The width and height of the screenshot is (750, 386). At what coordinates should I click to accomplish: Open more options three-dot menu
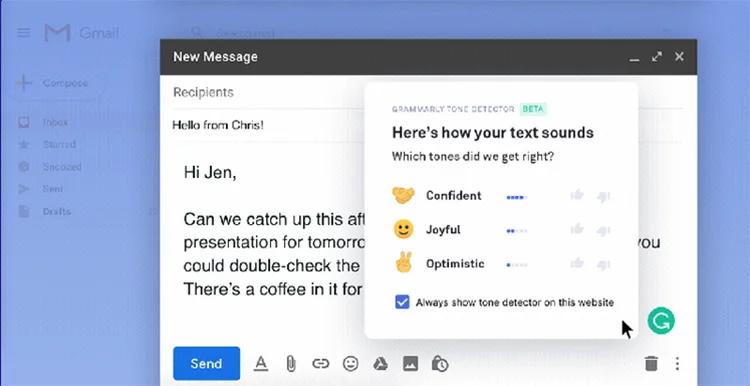tap(677, 364)
